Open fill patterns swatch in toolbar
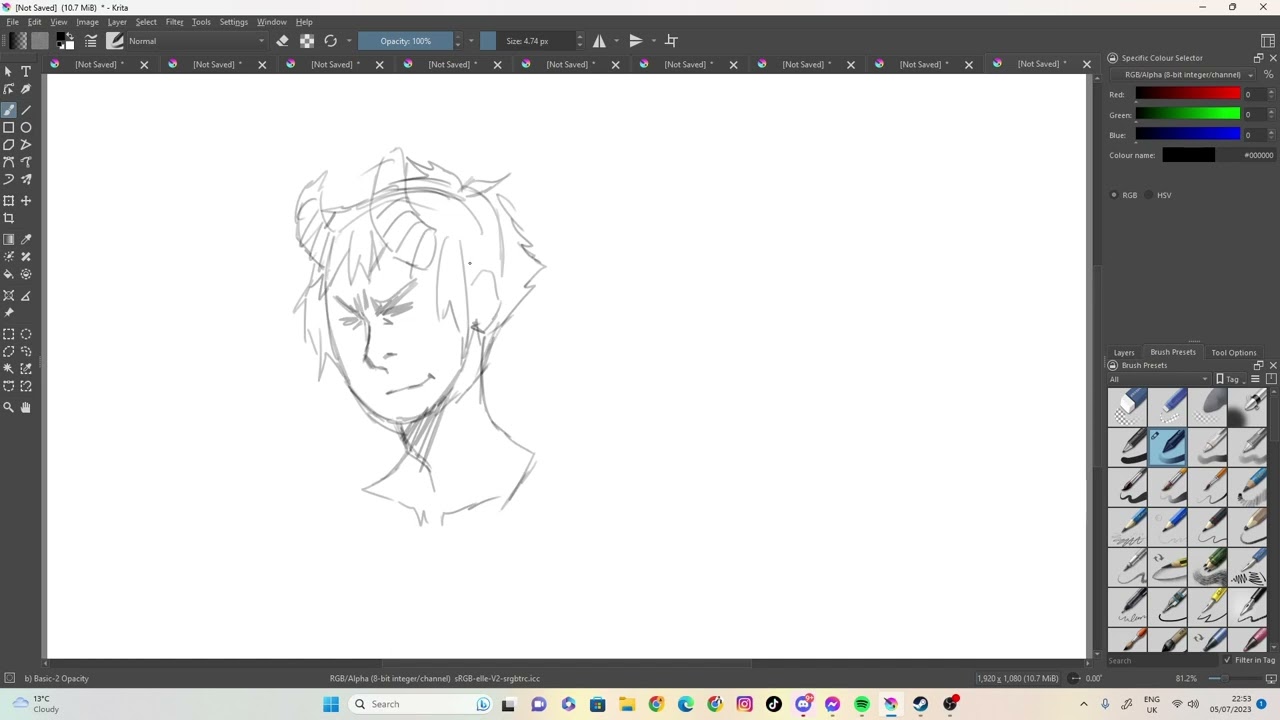This screenshot has width=1280, height=720. [x=40, y=41]
